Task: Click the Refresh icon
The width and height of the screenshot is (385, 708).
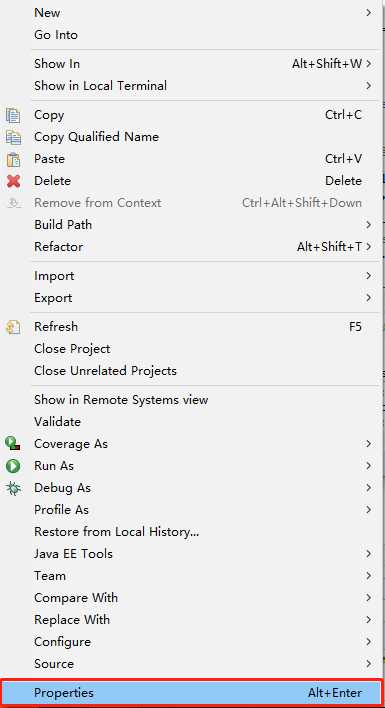Action: tap(13, 327)
